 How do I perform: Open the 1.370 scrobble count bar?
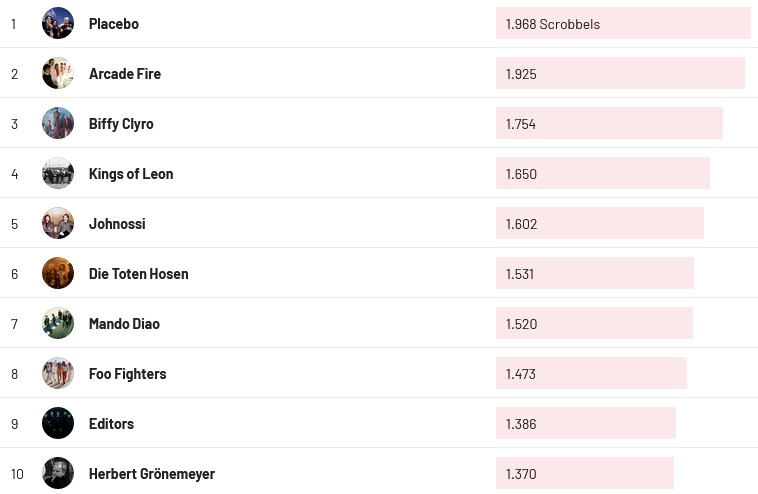[x=584, y=473]
